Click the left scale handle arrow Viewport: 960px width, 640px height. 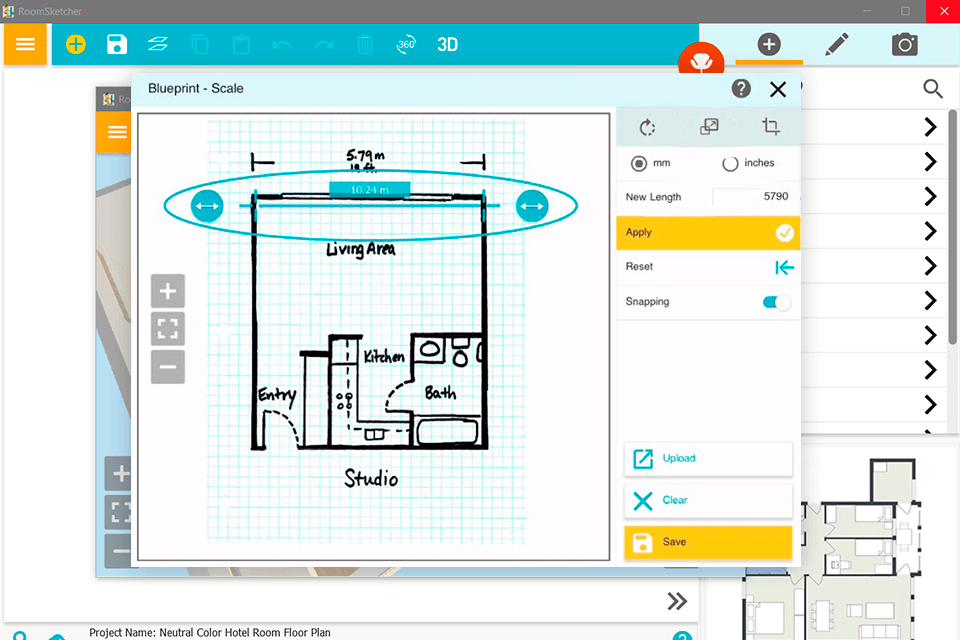pos(207,206)
